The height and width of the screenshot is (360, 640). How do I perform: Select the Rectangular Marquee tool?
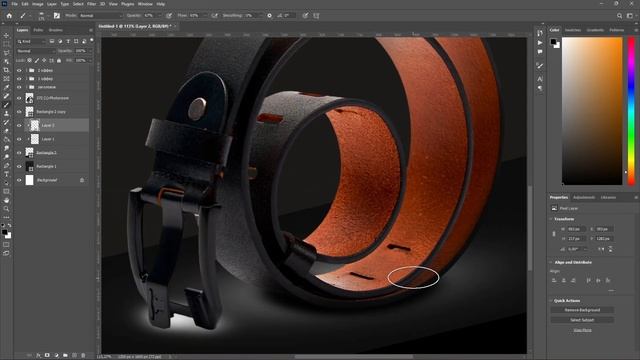pos(6,44)
